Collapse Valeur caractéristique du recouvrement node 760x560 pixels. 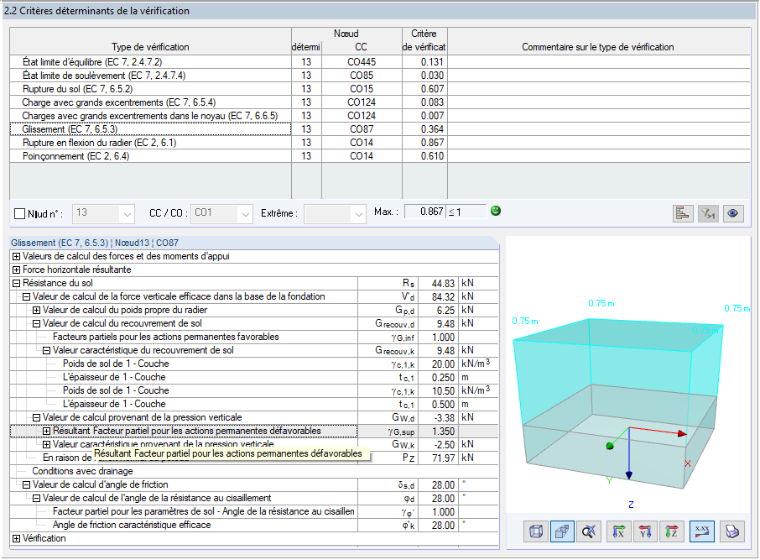pyautogui.click(x=47, y=351)
